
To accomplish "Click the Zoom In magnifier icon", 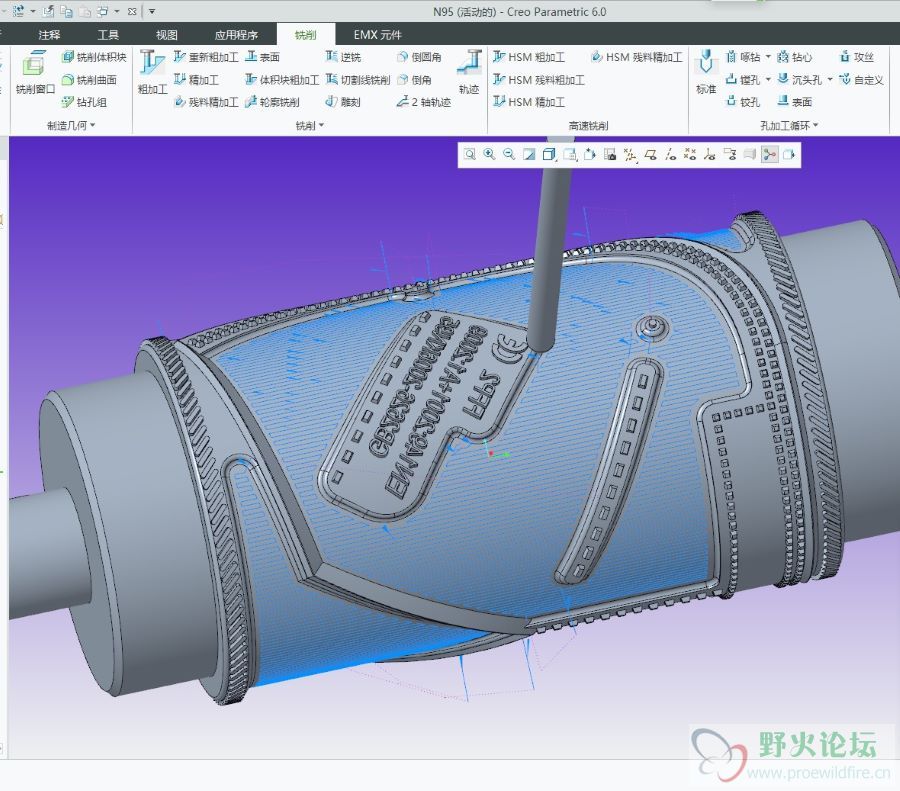I will pos(489,154).
